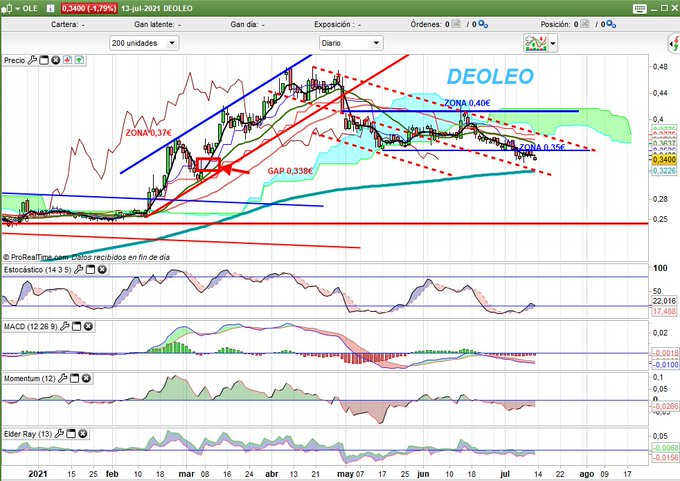Click the Gan día label
The width and height of the screenshot is (680, 481).
244,25
